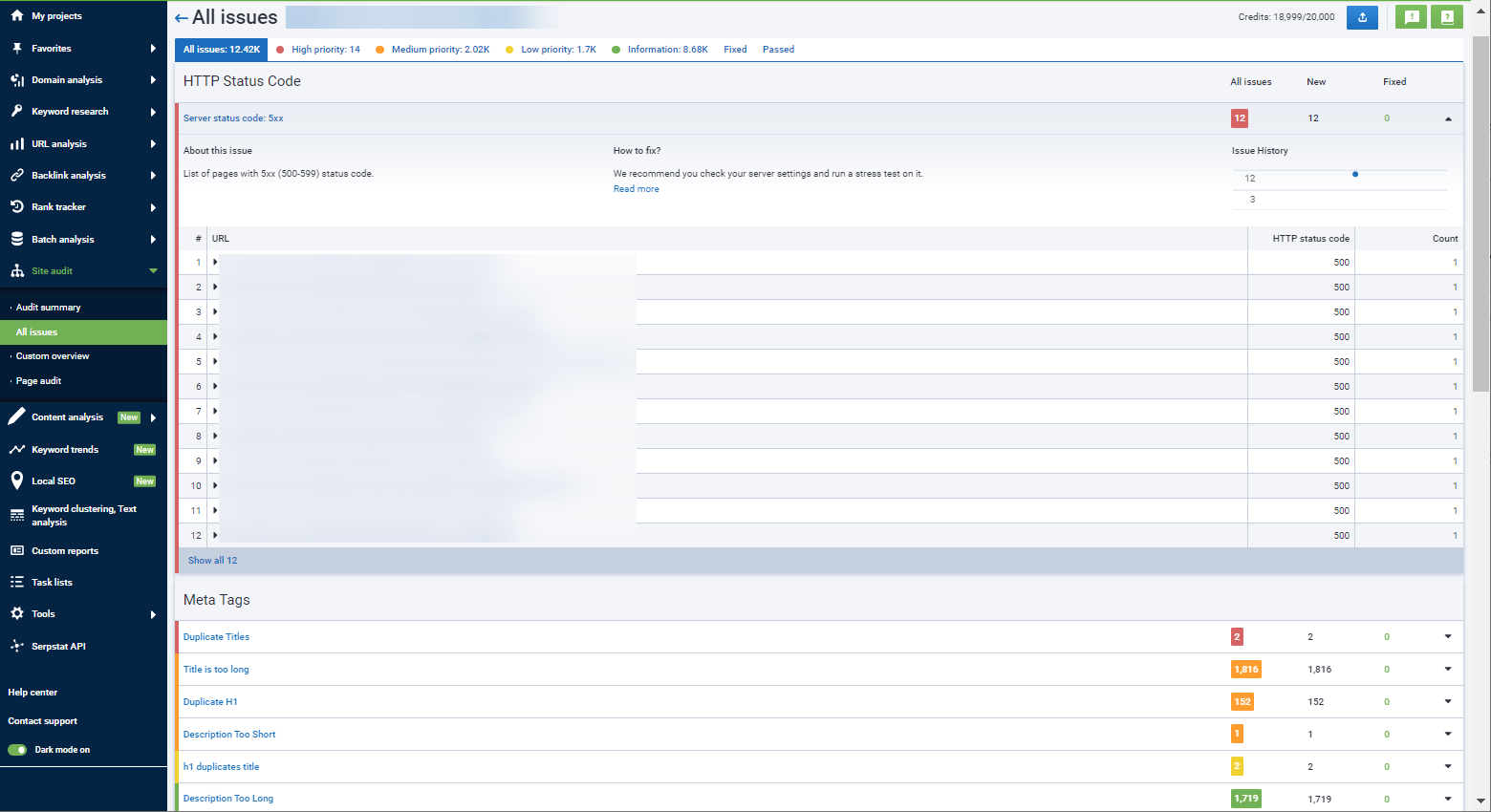Expand URL row 1 triangle
This screenshot has width=1491, height=812.
click(215, 262)
